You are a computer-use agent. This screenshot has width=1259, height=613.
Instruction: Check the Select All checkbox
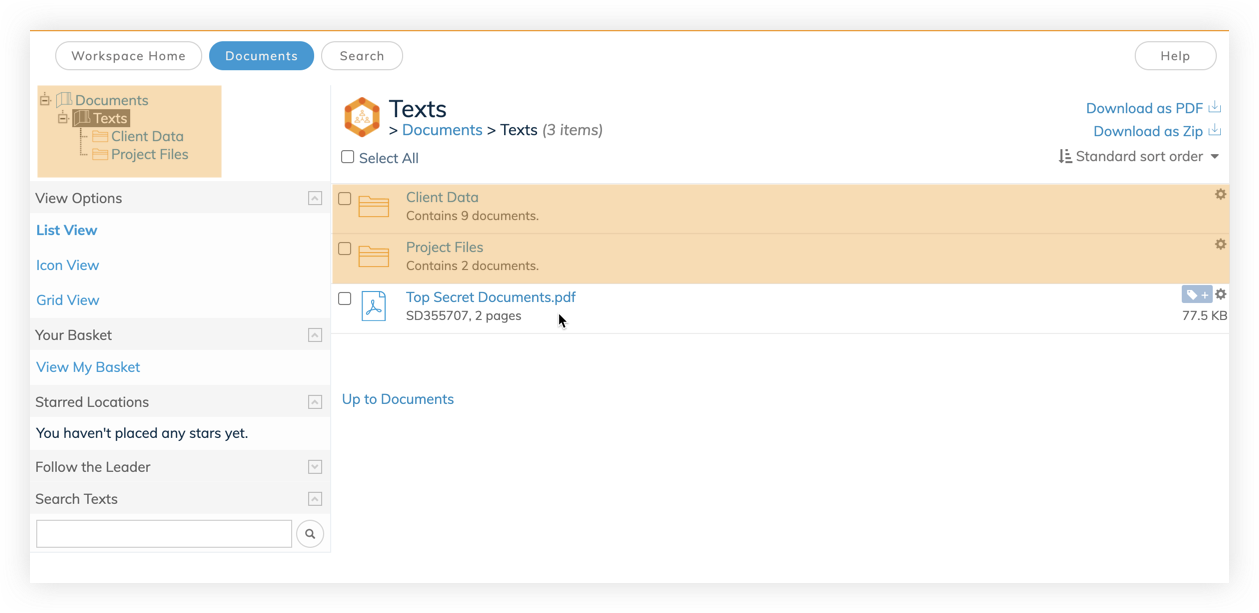pos(348,157)
